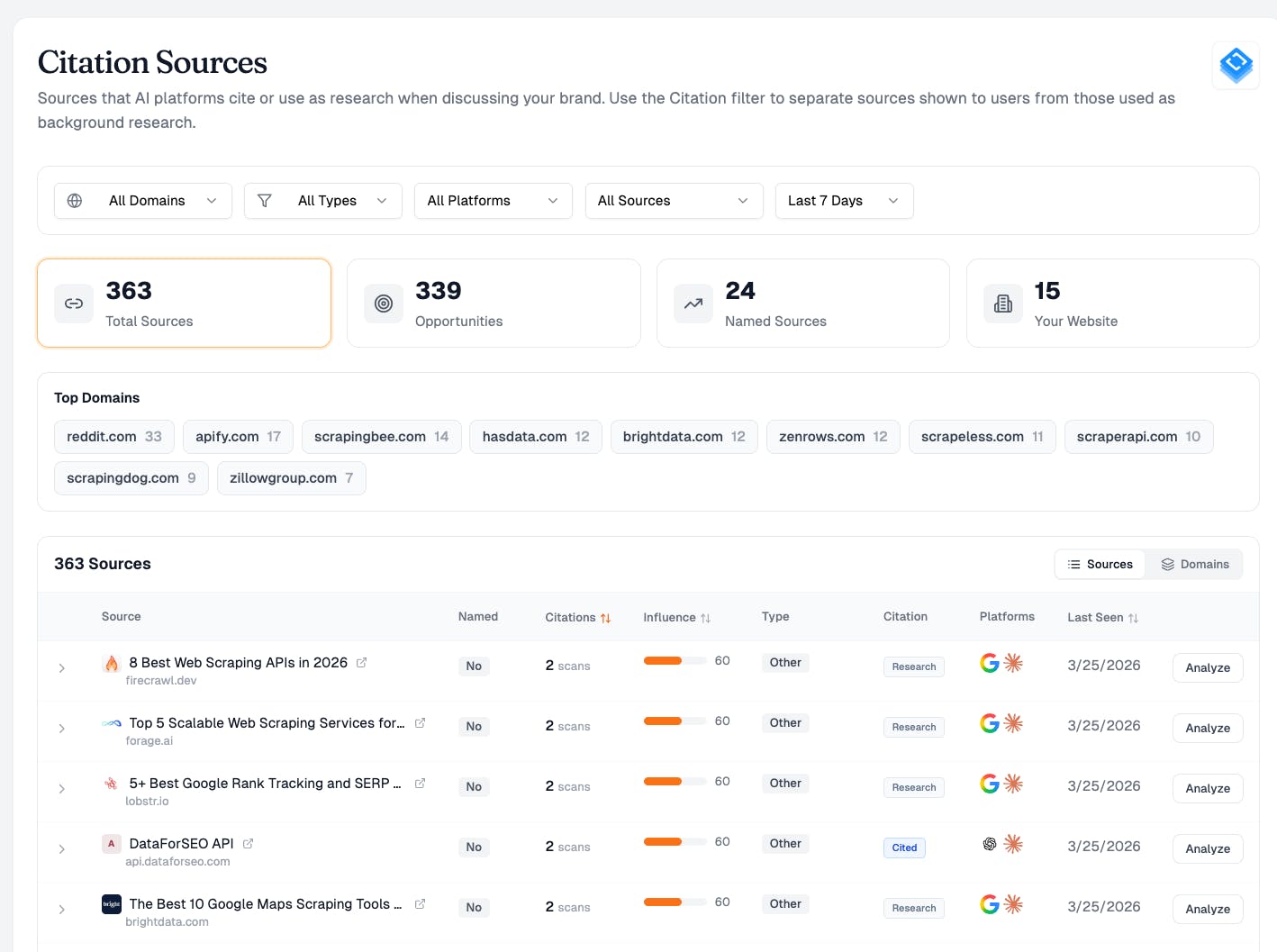Open external link for firecrawl.dev source
The image size is (1277, 952).
click(361, 663)
